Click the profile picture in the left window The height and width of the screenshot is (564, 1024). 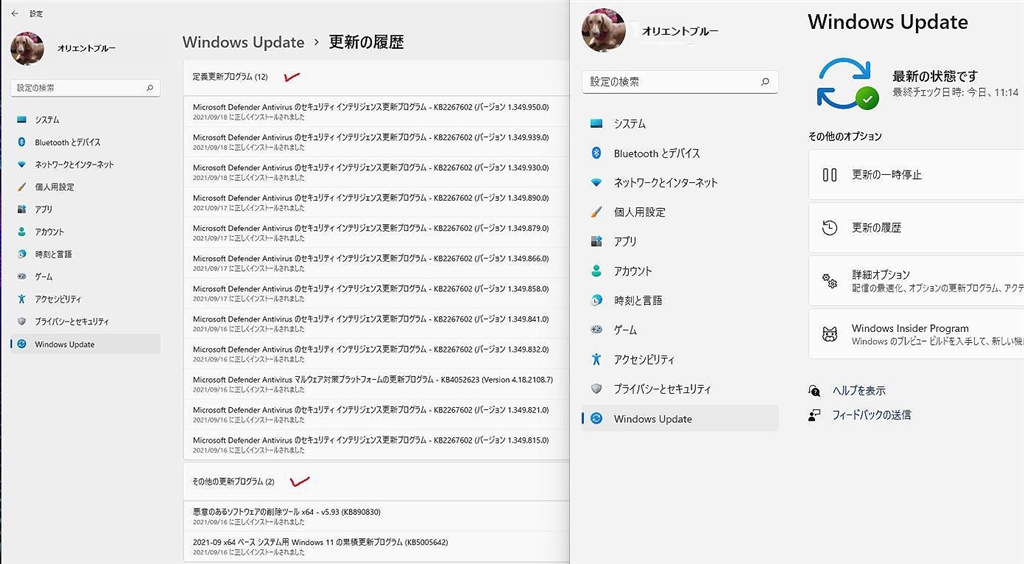pos(27,48)
